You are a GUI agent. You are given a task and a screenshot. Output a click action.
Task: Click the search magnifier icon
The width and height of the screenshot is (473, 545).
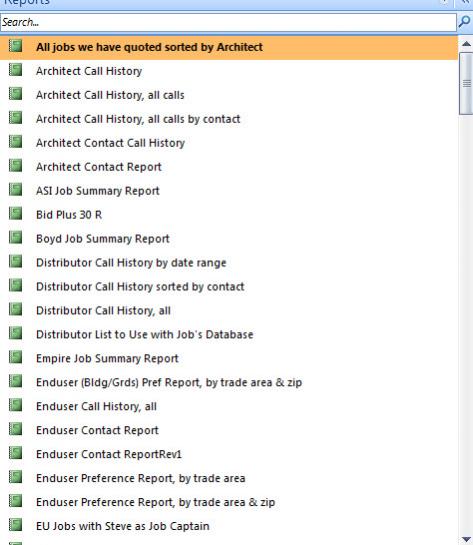(465, 22)
